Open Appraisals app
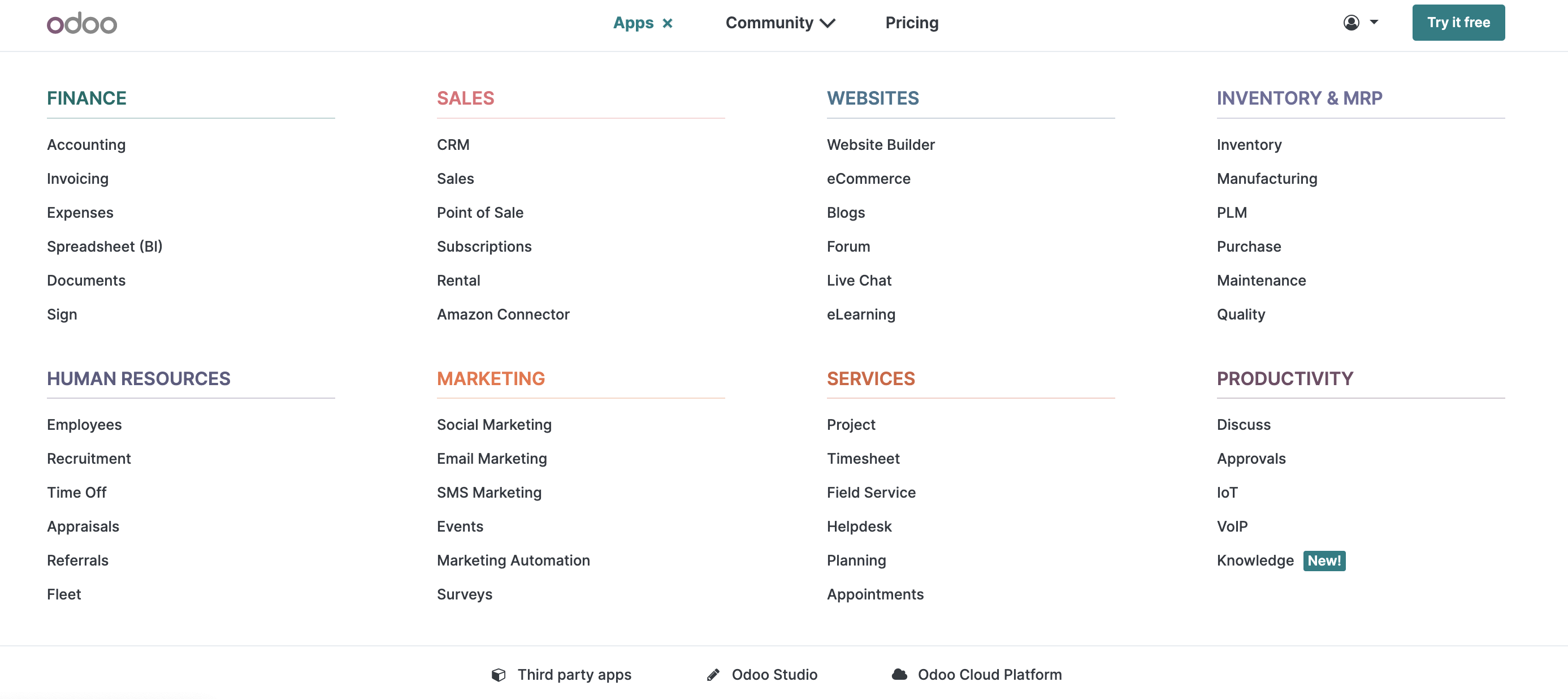This screenshot has height=699, width=1568. (x=84, y=527)
